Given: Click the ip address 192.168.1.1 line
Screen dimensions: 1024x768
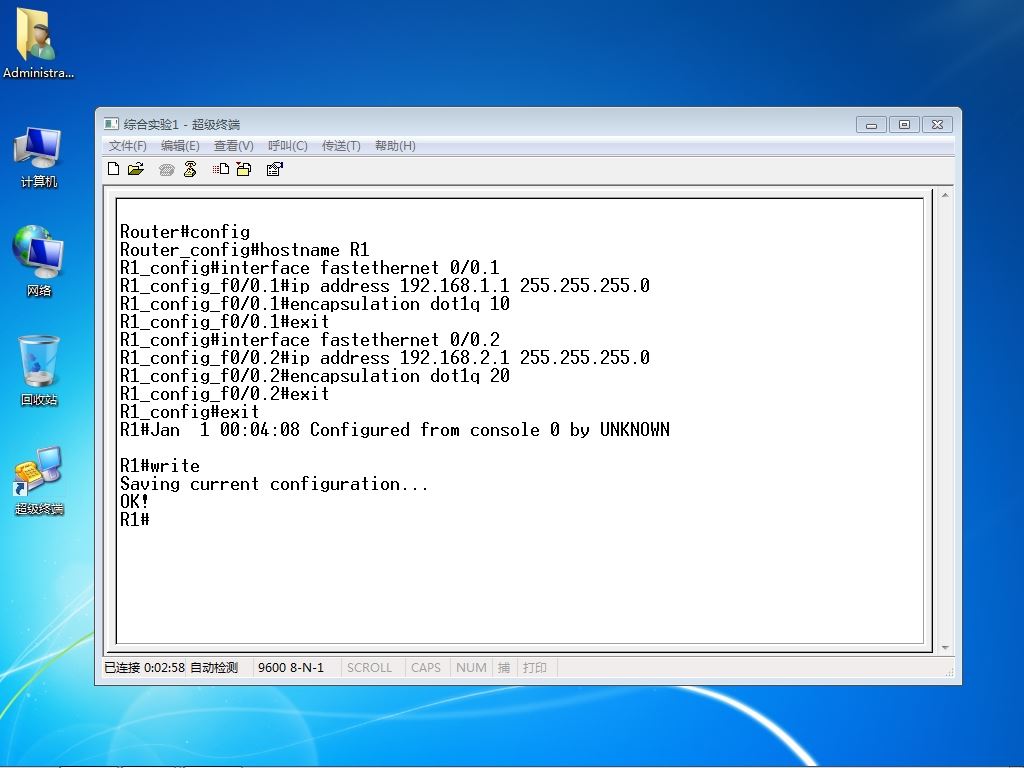Looking at the screenshot, I should click(385, 286).
